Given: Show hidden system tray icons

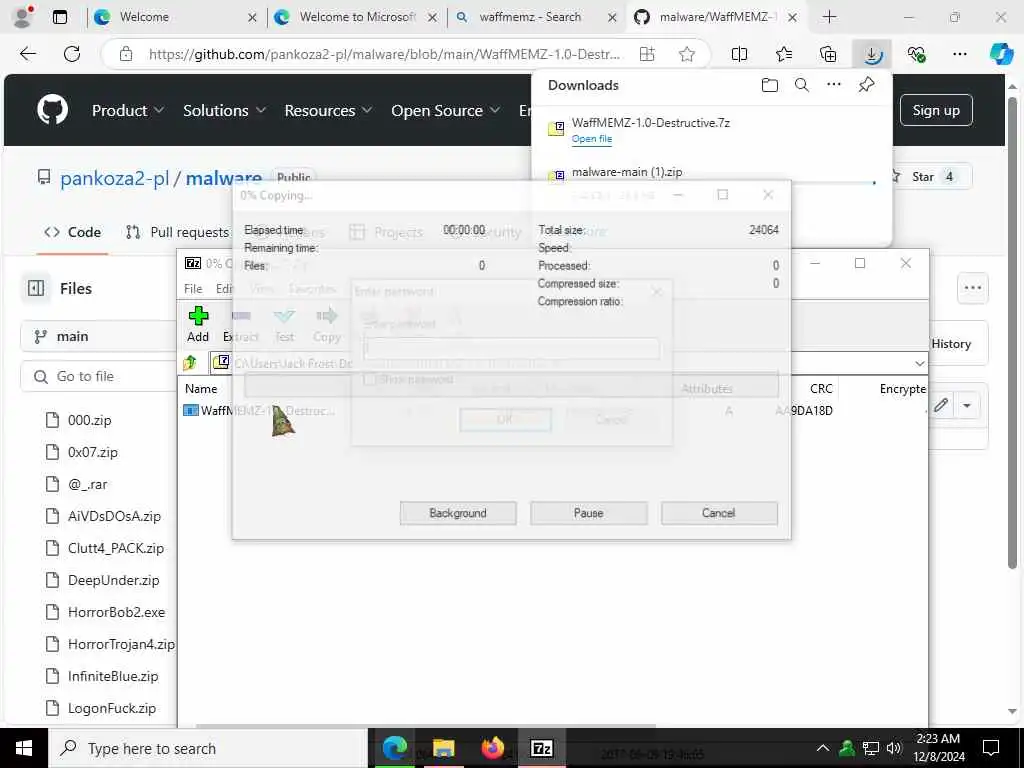Looking at the screenshot, I should coord(823,748).
